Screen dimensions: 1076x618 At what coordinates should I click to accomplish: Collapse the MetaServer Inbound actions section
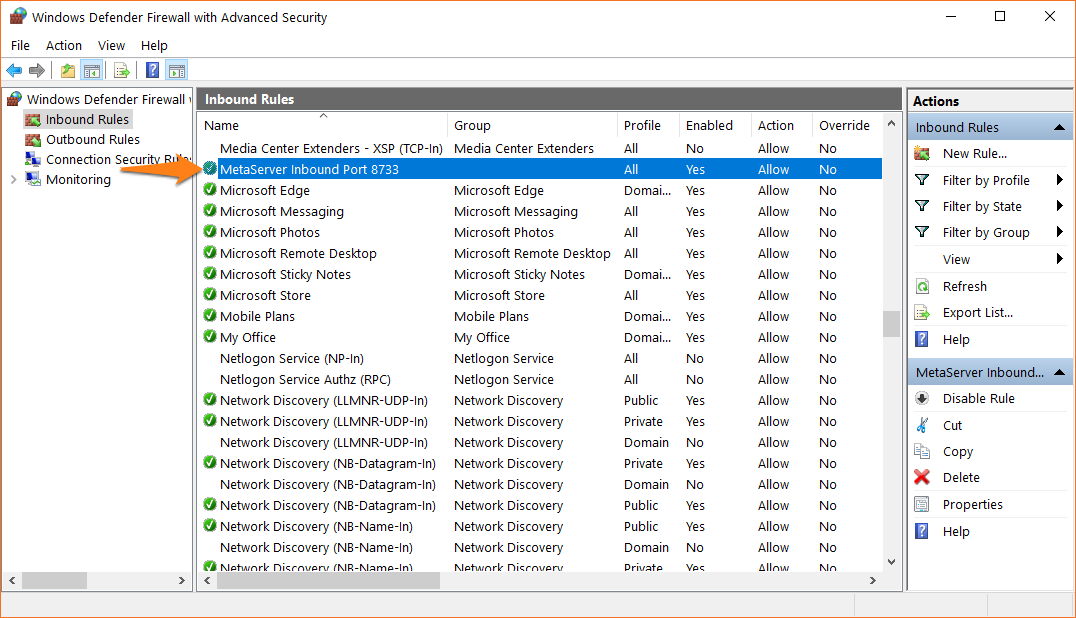point(1060,372)
